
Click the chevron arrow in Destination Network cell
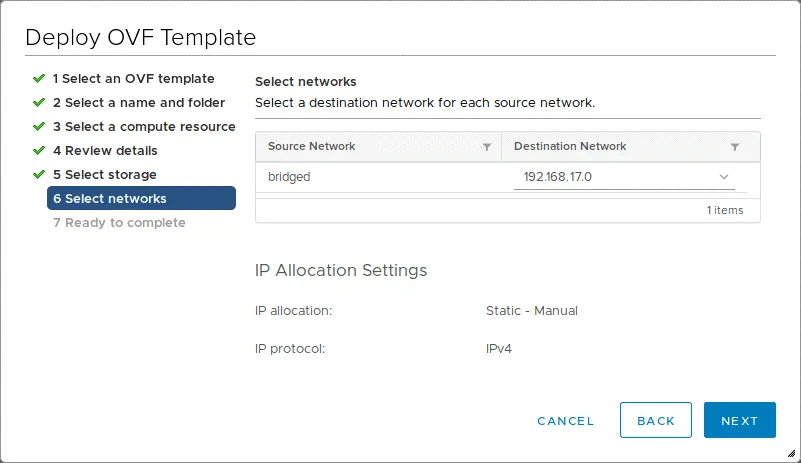point(724,177)
